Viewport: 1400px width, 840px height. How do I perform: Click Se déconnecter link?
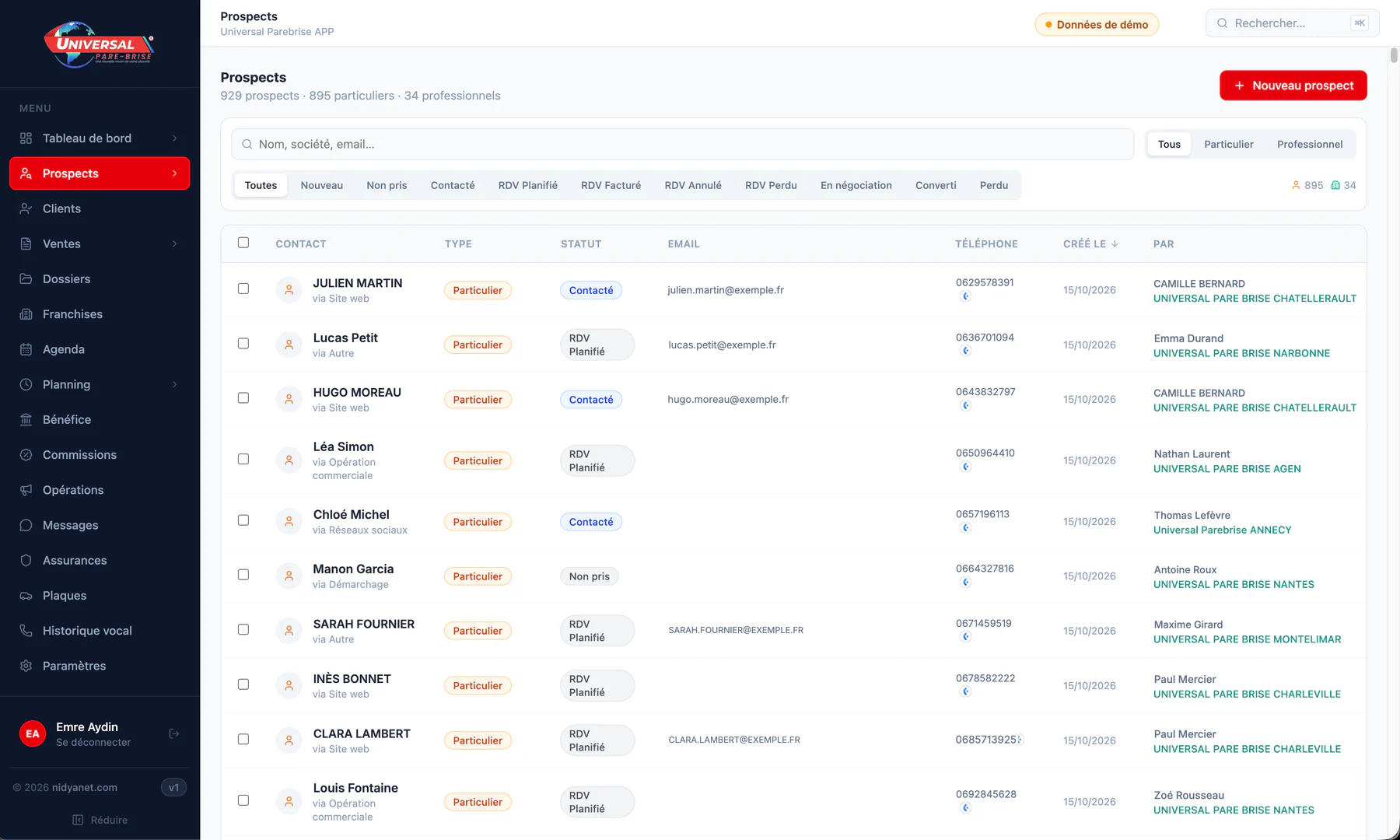point(93,743)
